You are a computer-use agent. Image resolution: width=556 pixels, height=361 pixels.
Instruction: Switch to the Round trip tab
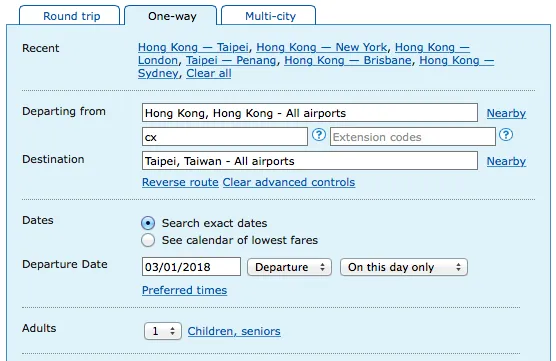click(70, 16)
